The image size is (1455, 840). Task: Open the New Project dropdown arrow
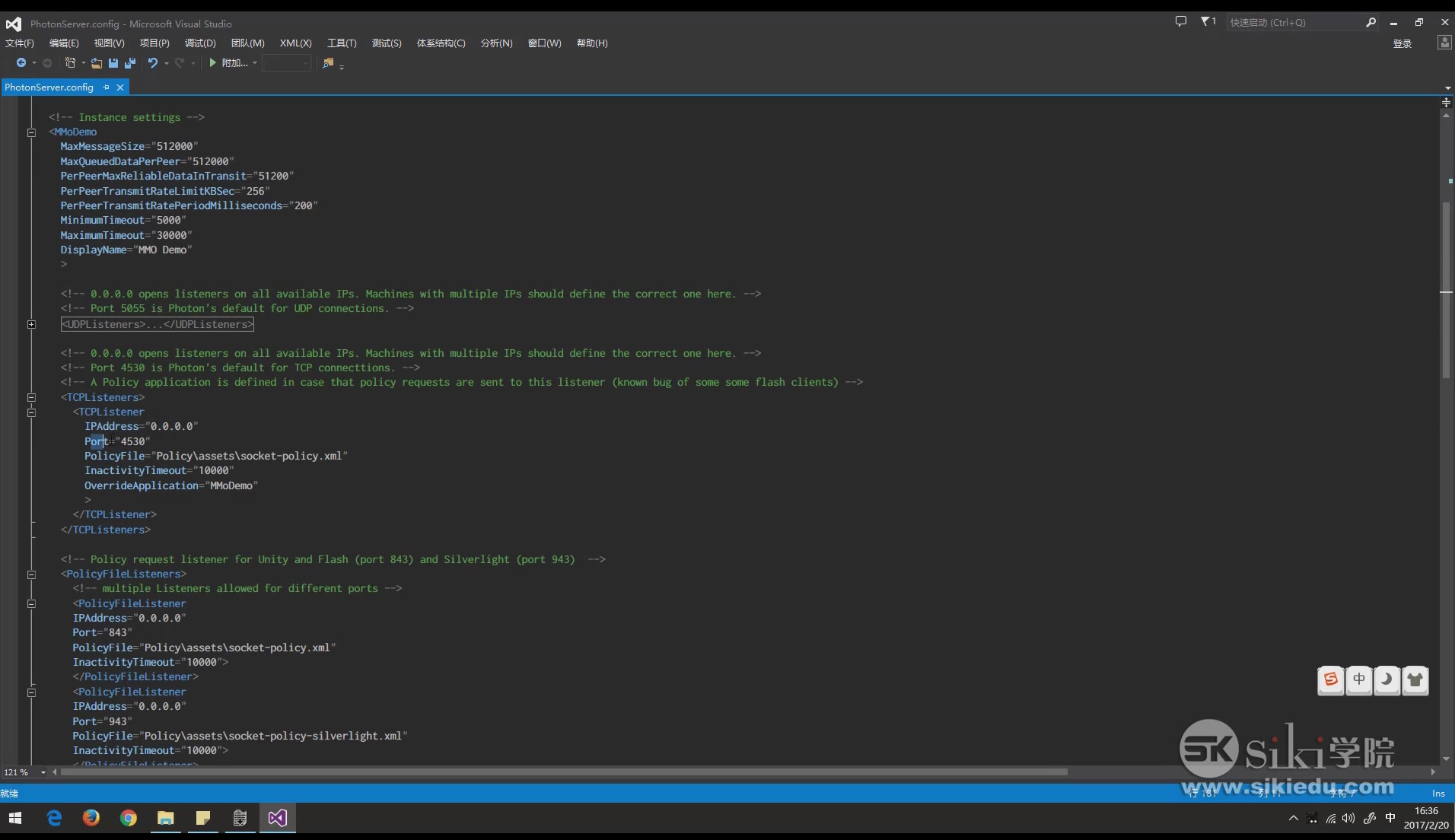click(x=83, y=63)
